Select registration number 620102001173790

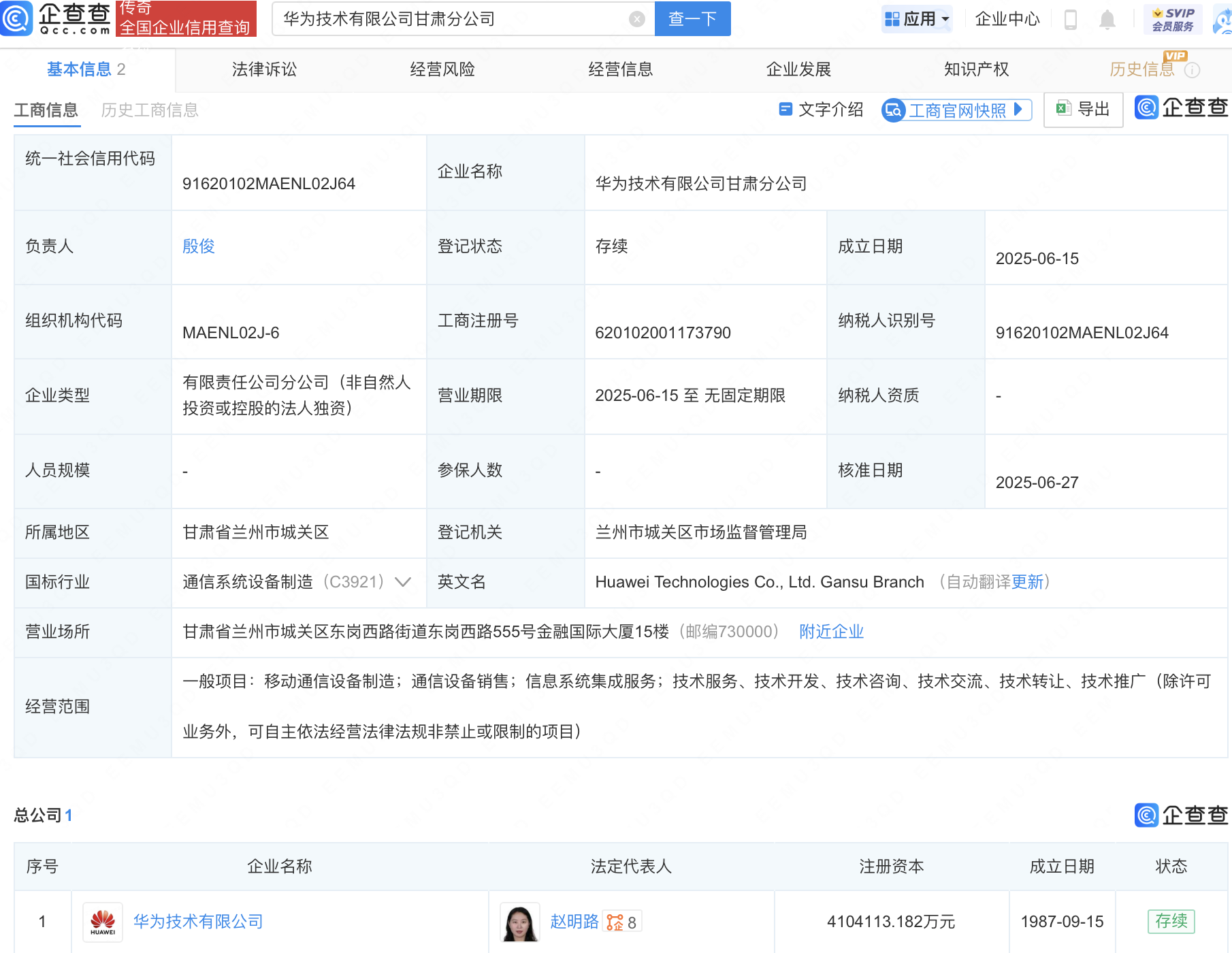coord(663,333)
